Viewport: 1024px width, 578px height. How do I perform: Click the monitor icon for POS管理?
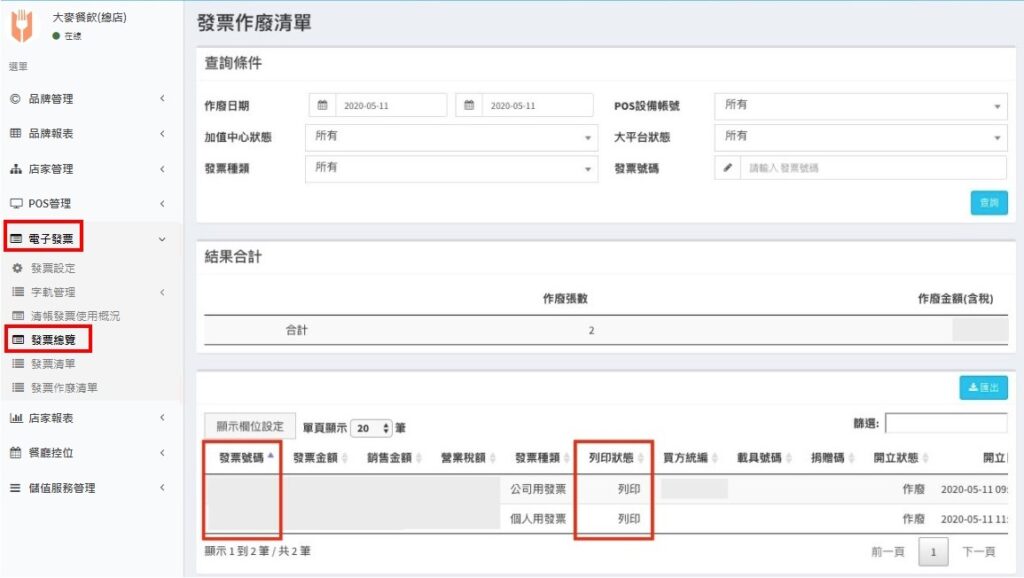[16, 203]
